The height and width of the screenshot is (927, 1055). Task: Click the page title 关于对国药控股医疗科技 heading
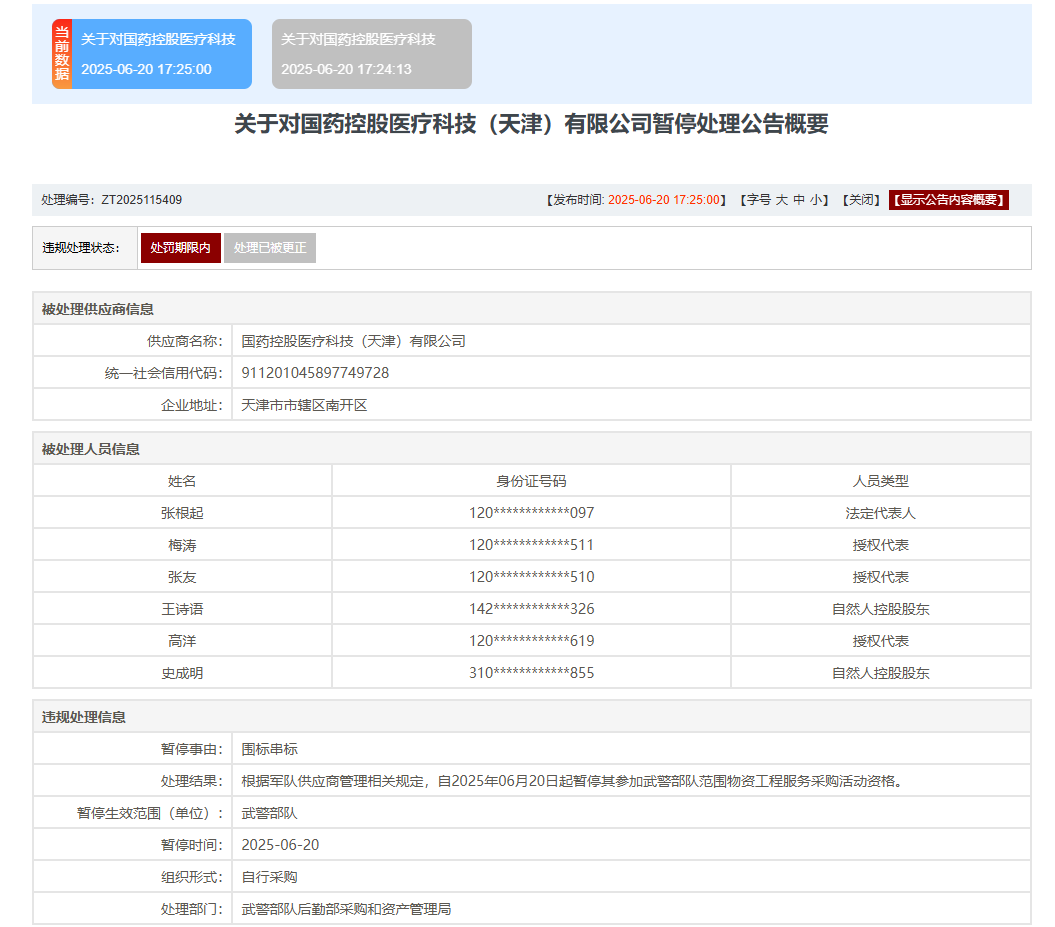pyautogui.click(x=532, y=124)
